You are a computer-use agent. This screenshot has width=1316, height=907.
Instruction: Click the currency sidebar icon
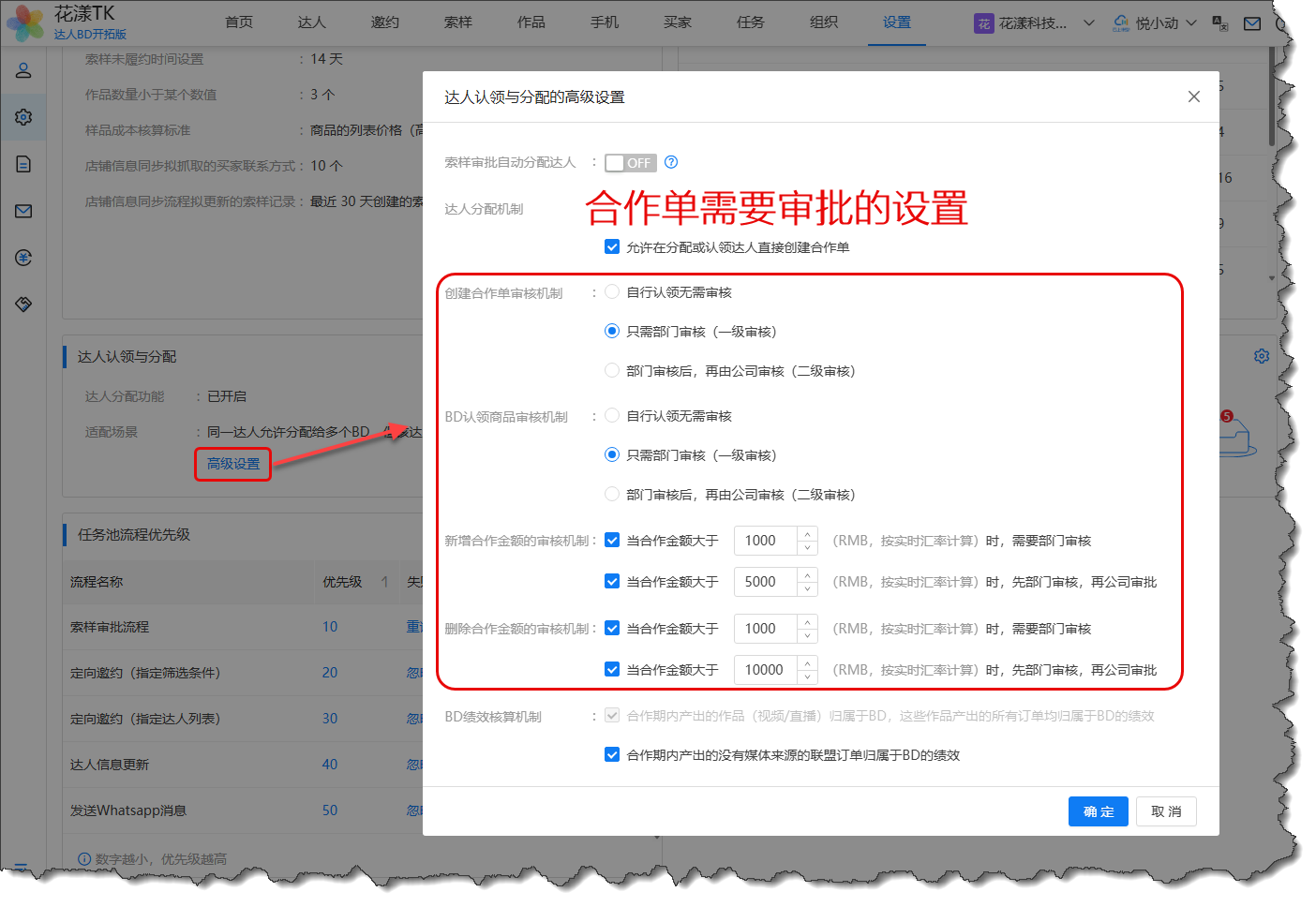coord(23,258)
